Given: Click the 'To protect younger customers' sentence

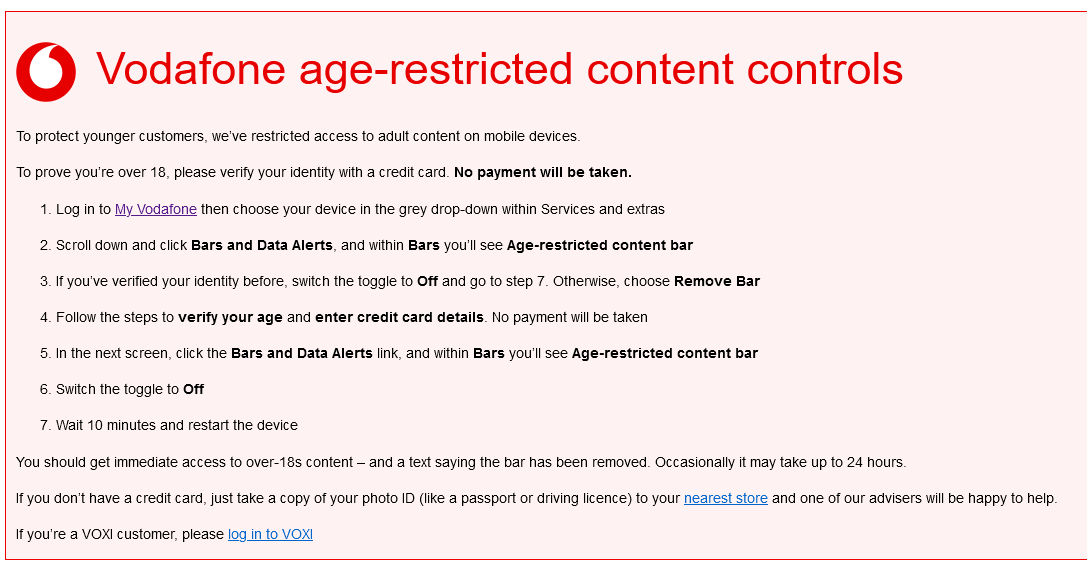Looking at the screenshot, I should pyautogui.click(x=298, y=137).
